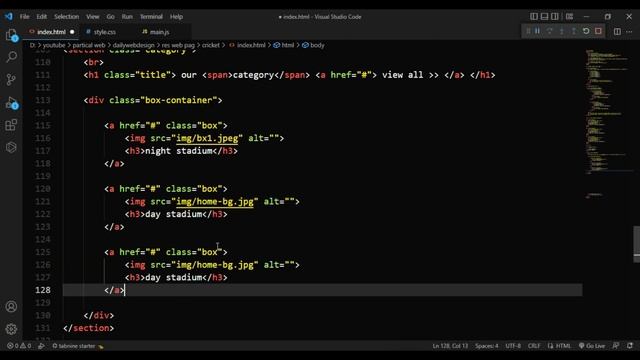Expand the cricket breadcrumb
The image size is (640, 360).
(211, 45)
